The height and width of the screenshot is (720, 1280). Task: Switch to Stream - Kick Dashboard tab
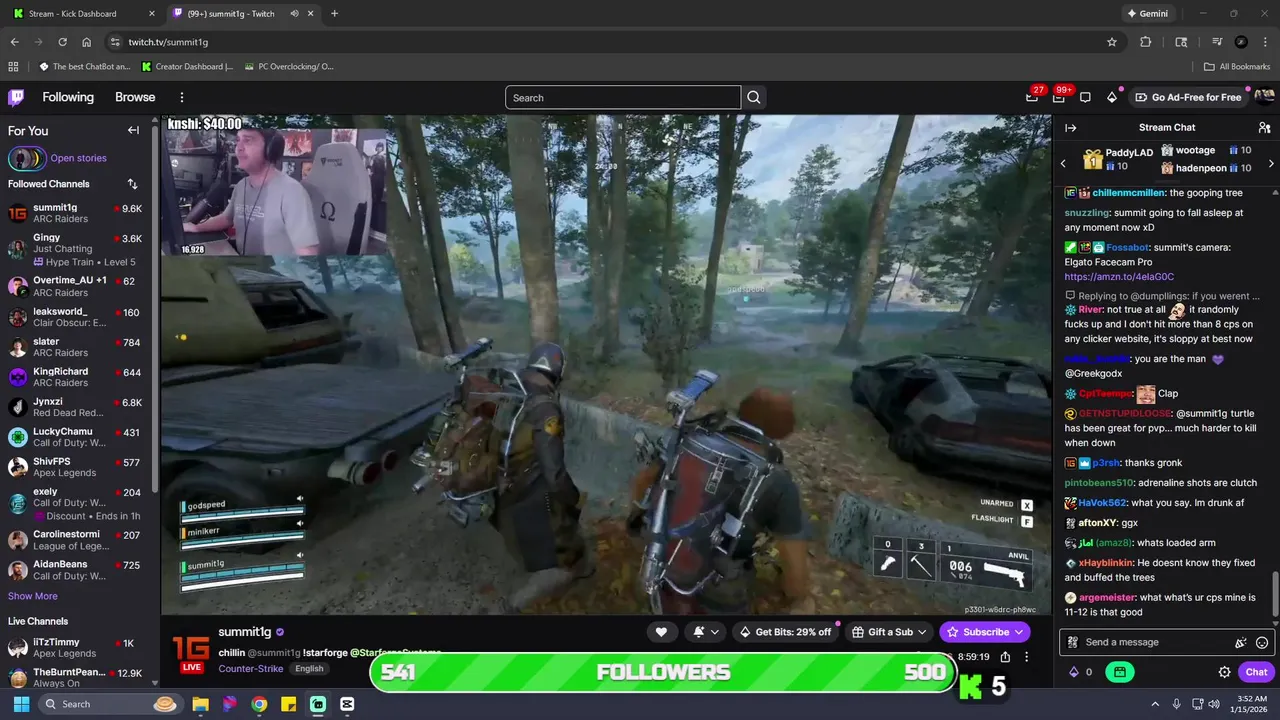coord(82,14)
